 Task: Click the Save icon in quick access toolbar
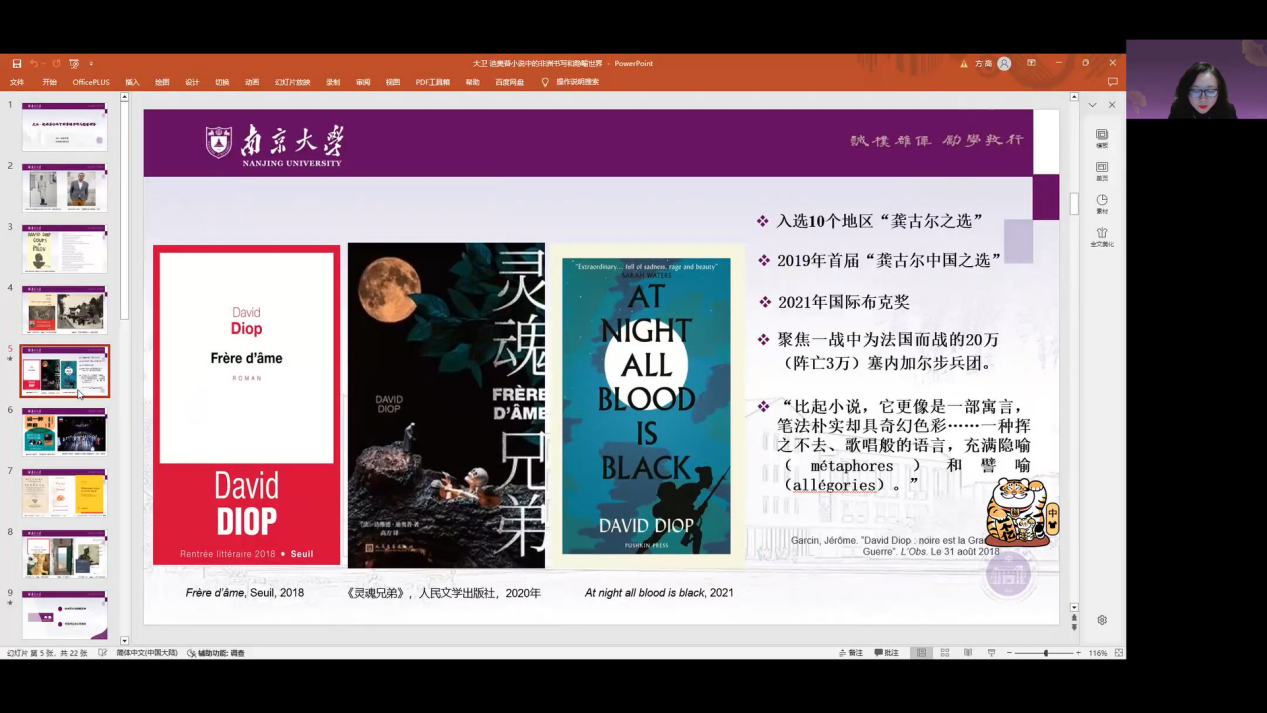[x=17, y=64]
